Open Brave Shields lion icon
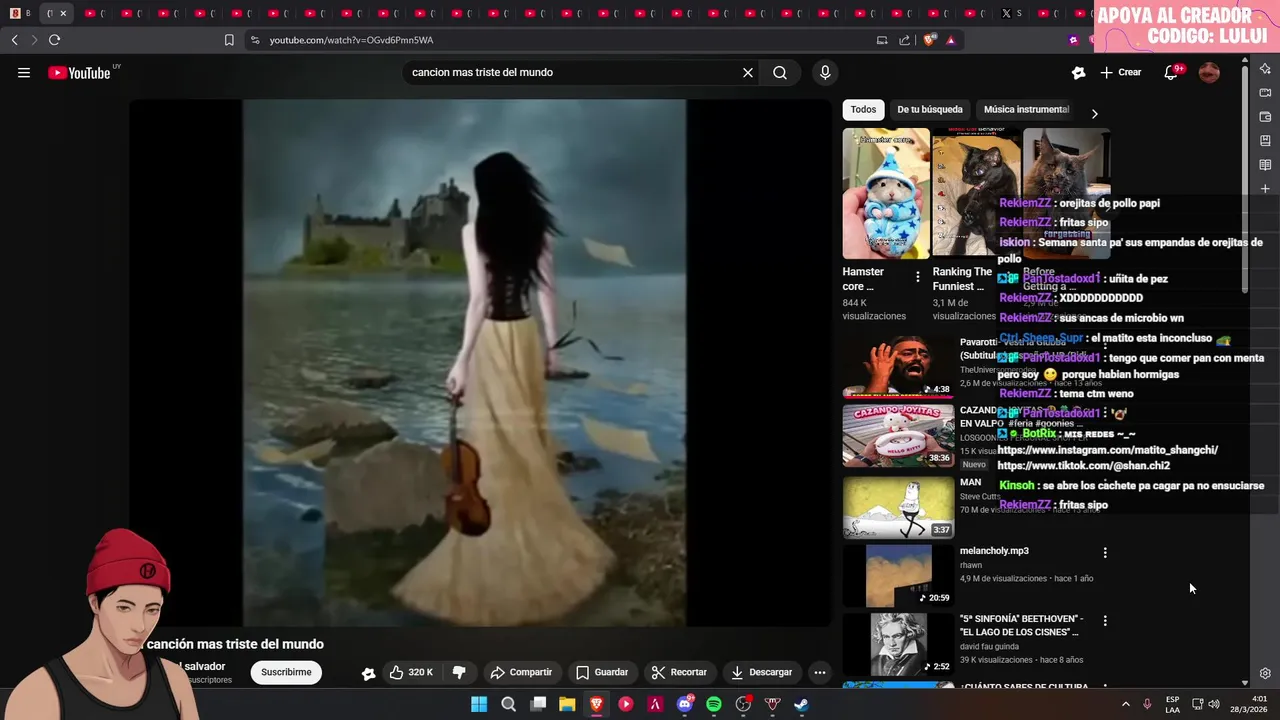1280x720 pixels. [930, 40]
